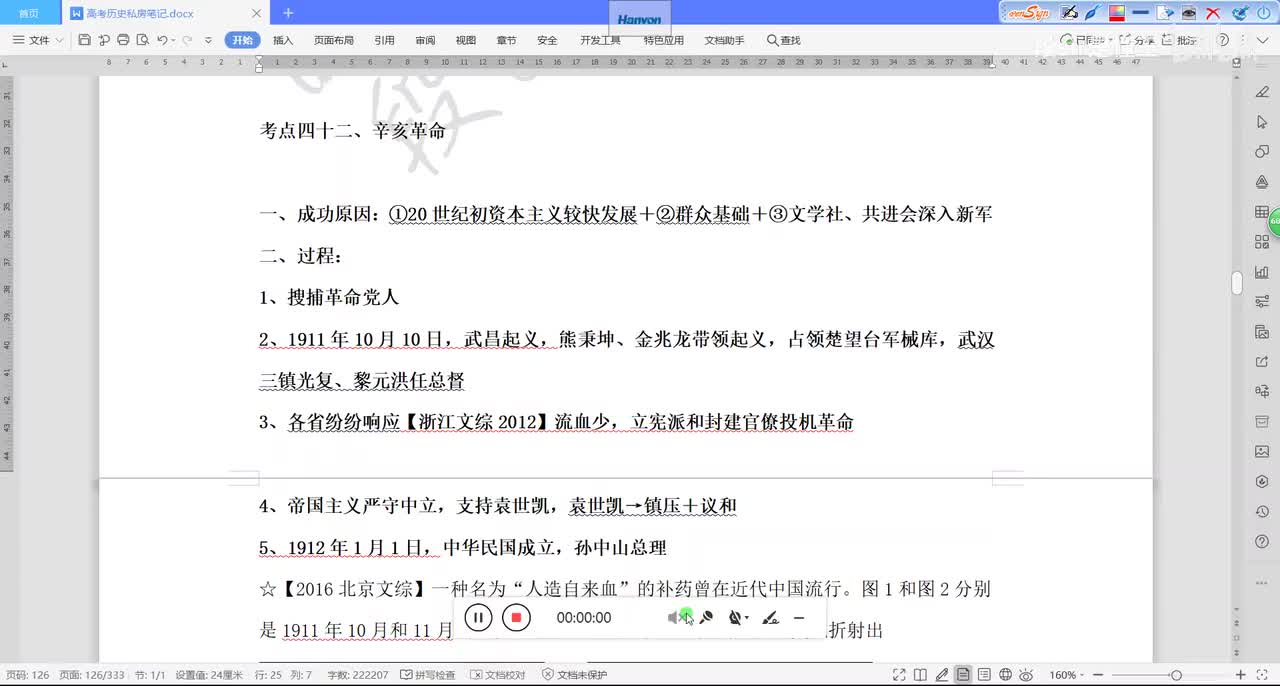Click the zoom out minus button
The image size is (1280, 686).
coord(1098,675)
